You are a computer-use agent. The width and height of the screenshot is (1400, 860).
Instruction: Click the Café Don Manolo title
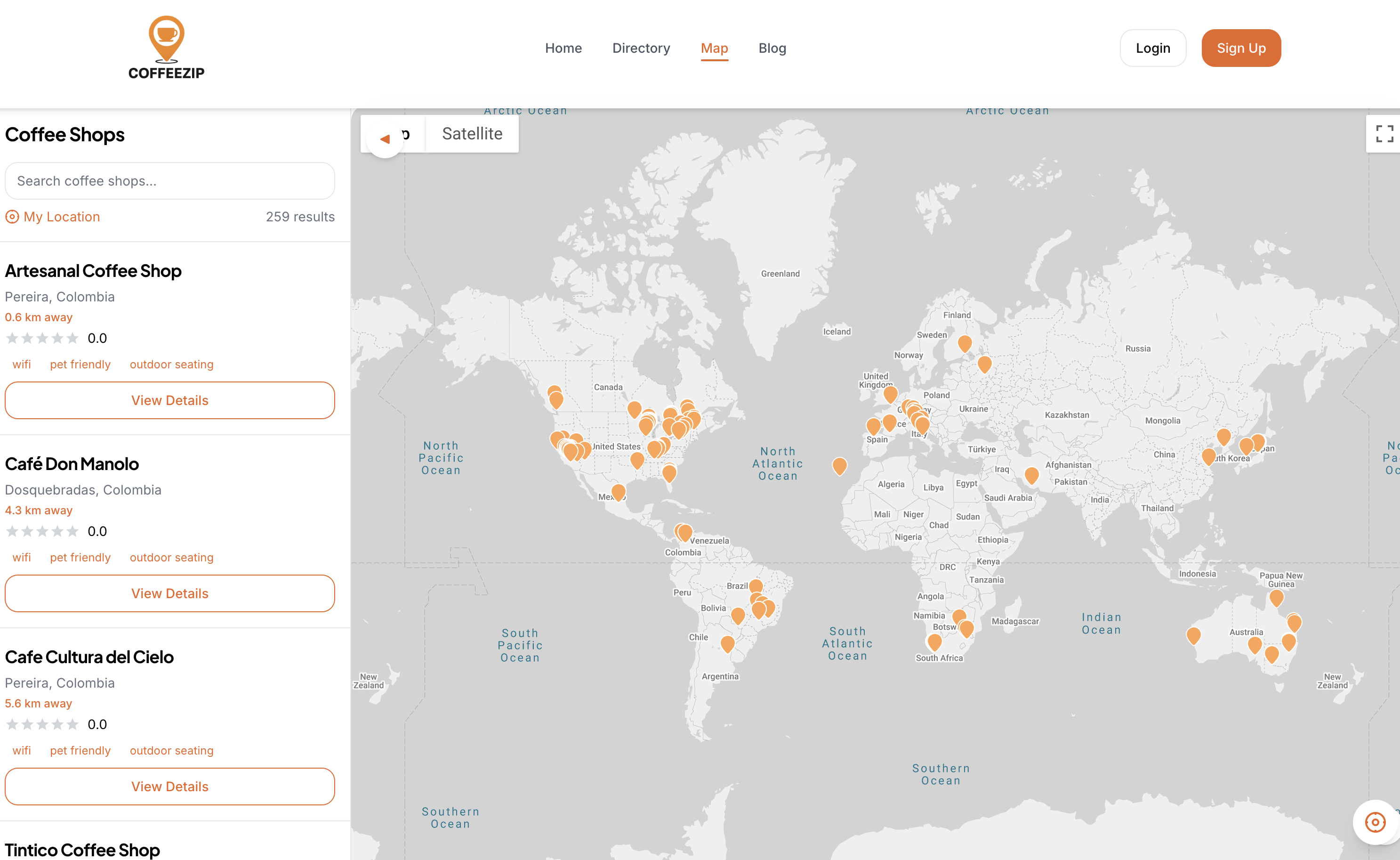point(72,463)
